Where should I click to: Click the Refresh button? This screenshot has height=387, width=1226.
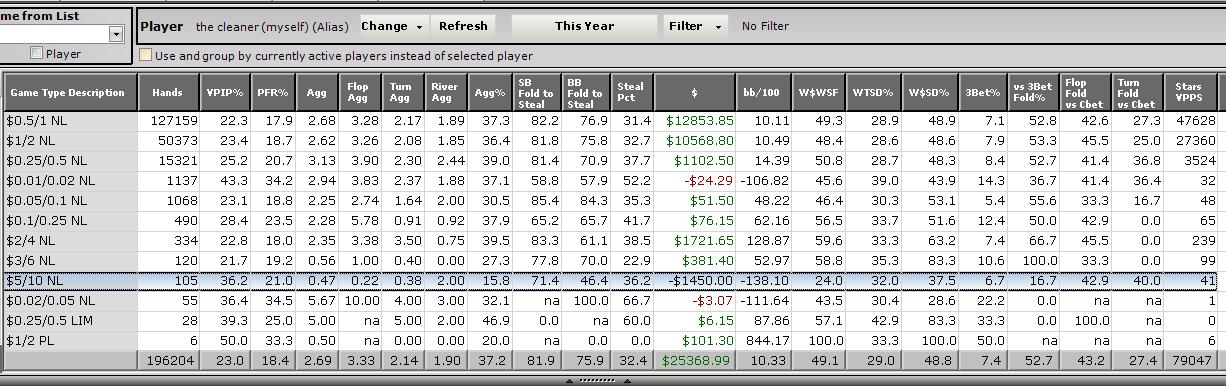coord(463,26)
